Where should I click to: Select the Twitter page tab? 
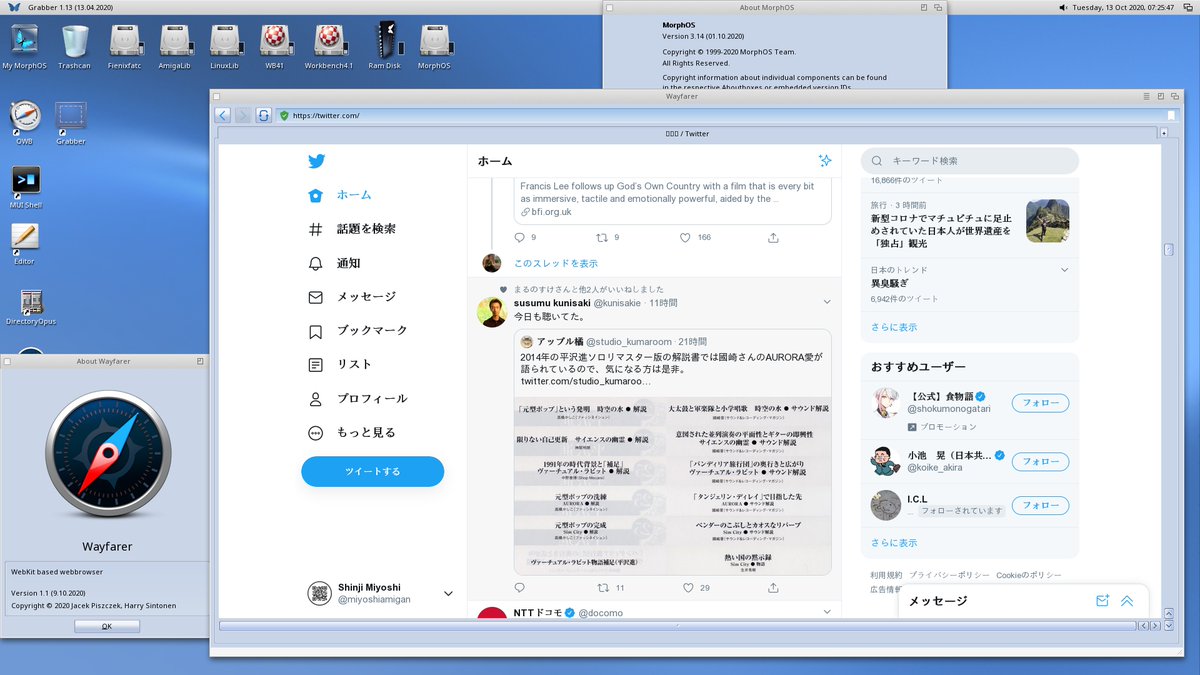[687, 133]
